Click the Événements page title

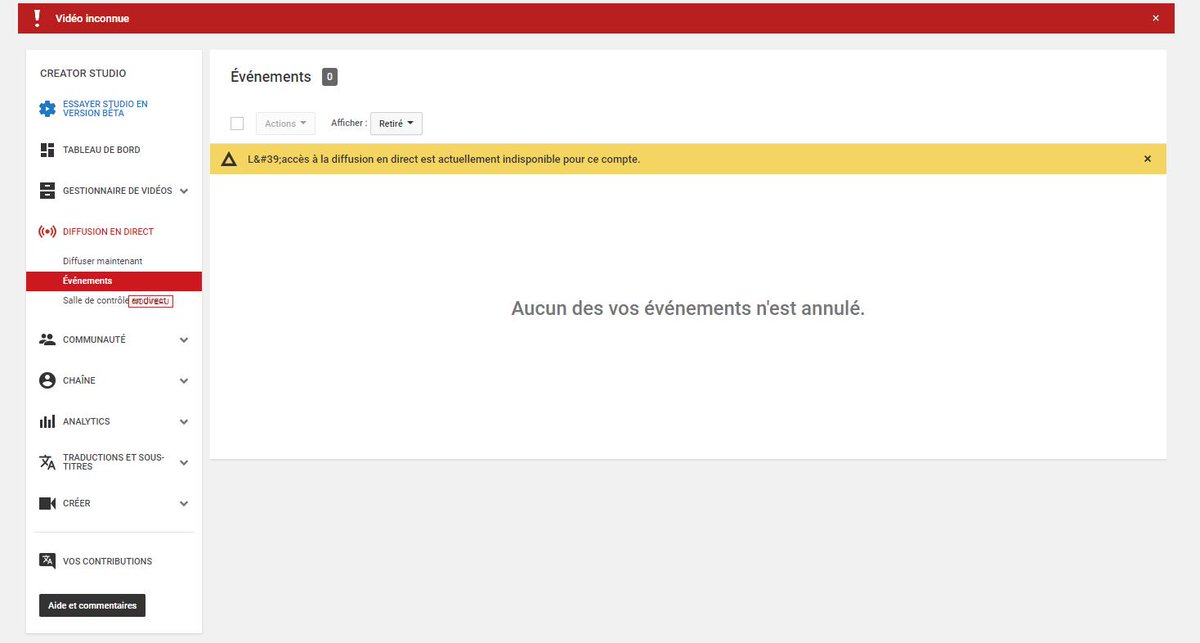271,77
